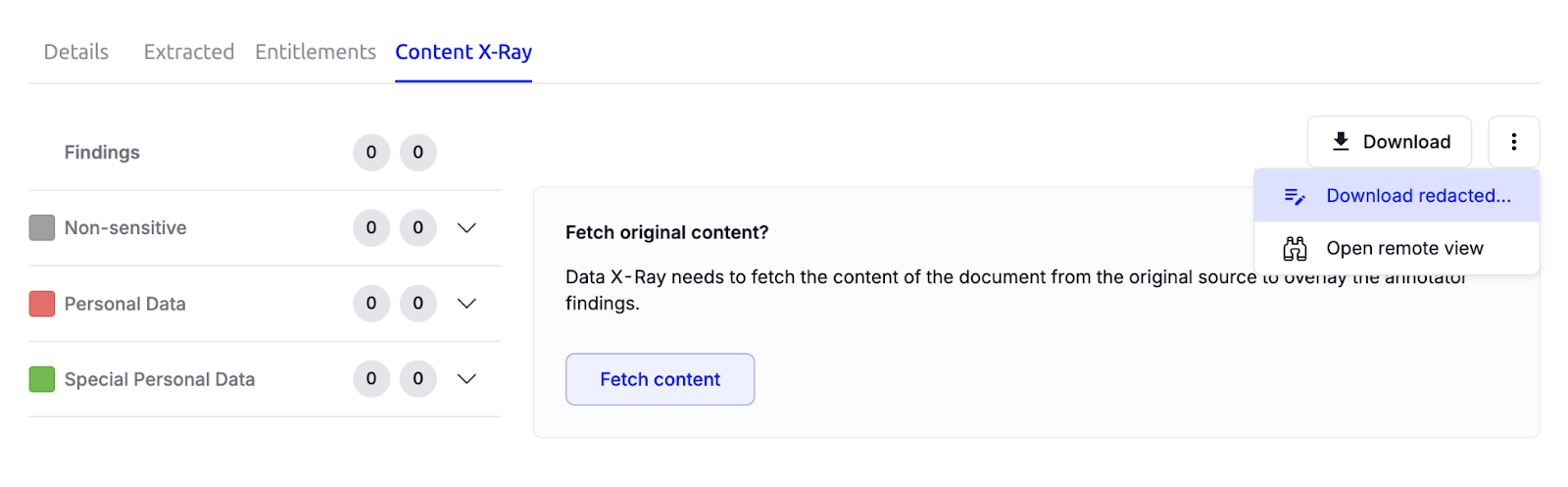Open the Entitlements tab
Image resolution: width=1568 pixels, height=487 pixels.
[x=316, y=52]
